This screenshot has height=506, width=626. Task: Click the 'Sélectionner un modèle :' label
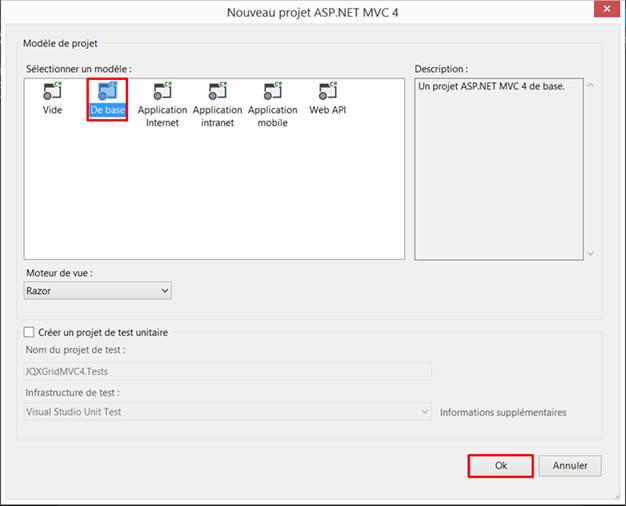coord(79,69)
